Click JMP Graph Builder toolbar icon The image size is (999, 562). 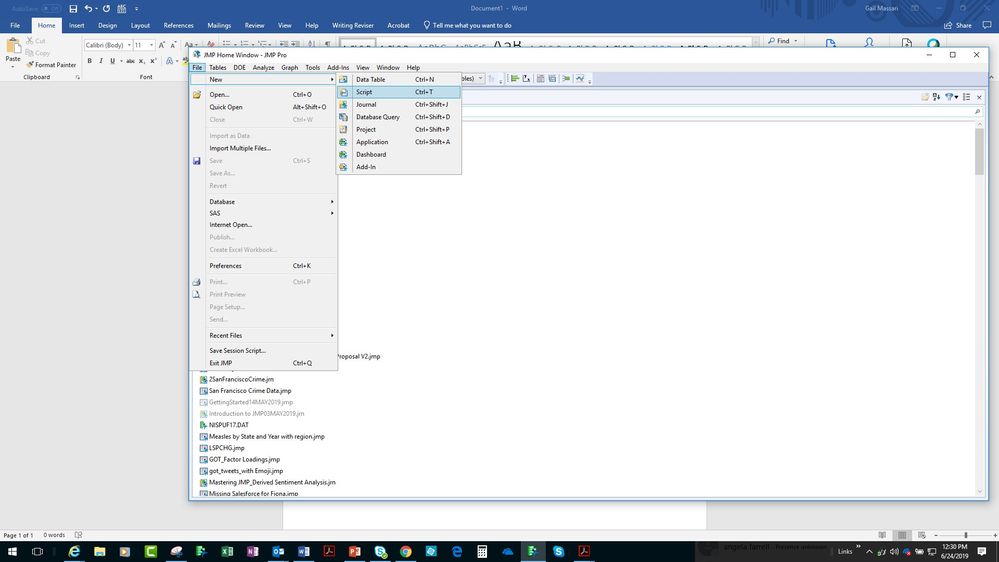(x=580, y=78)
